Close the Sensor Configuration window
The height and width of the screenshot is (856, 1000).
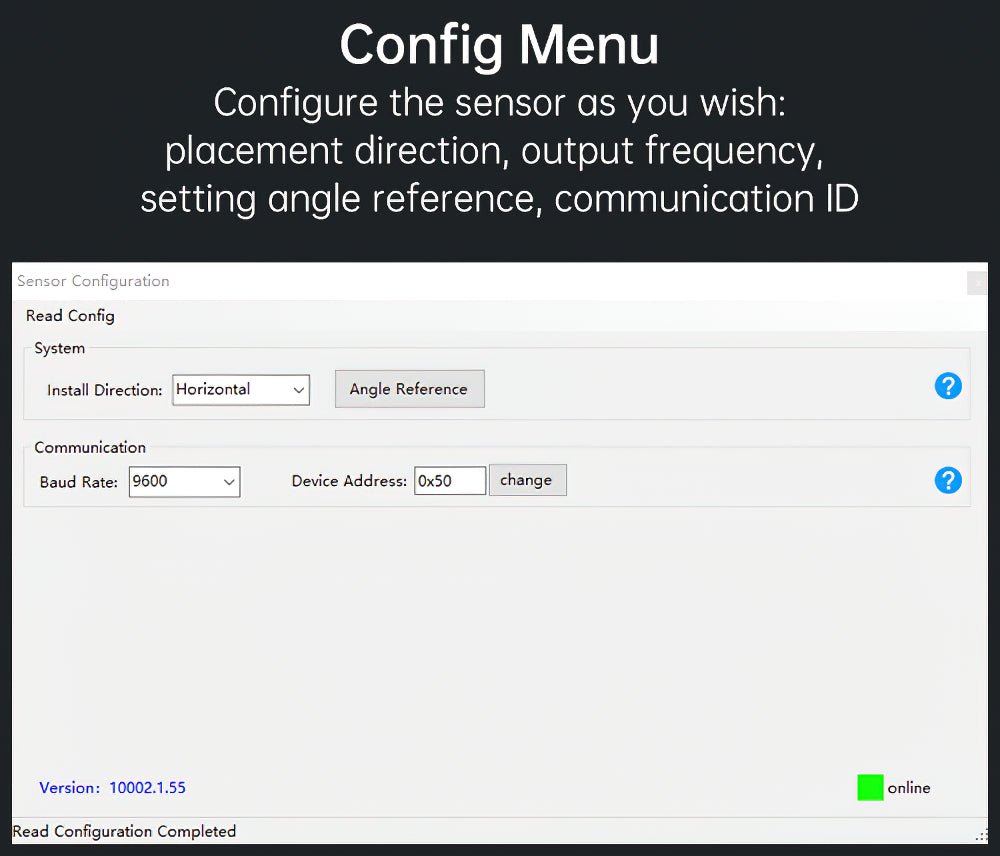click(x=977, y=283)
